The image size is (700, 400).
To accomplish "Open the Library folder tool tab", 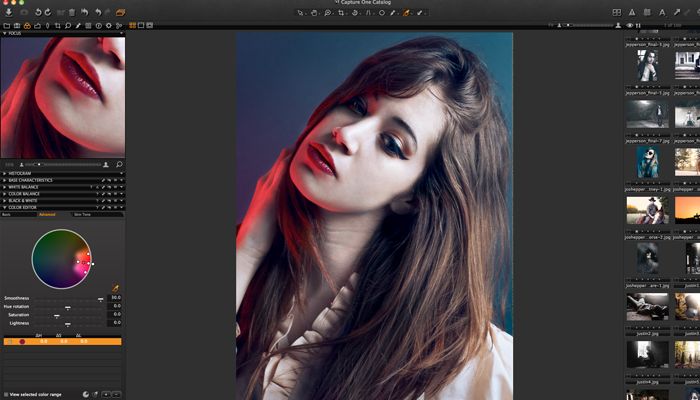I will (7, 26).
